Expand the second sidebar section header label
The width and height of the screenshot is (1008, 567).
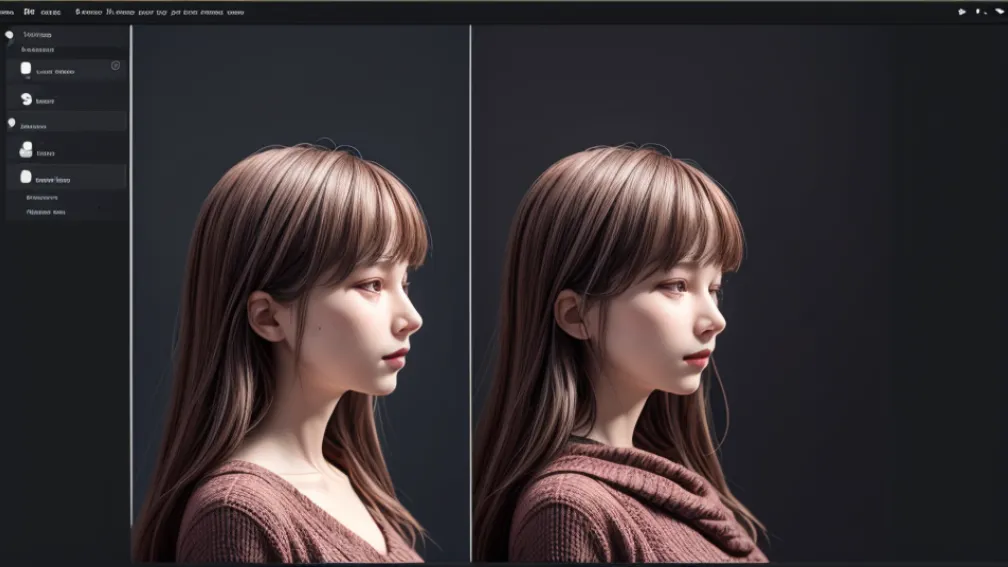point(34,127)
